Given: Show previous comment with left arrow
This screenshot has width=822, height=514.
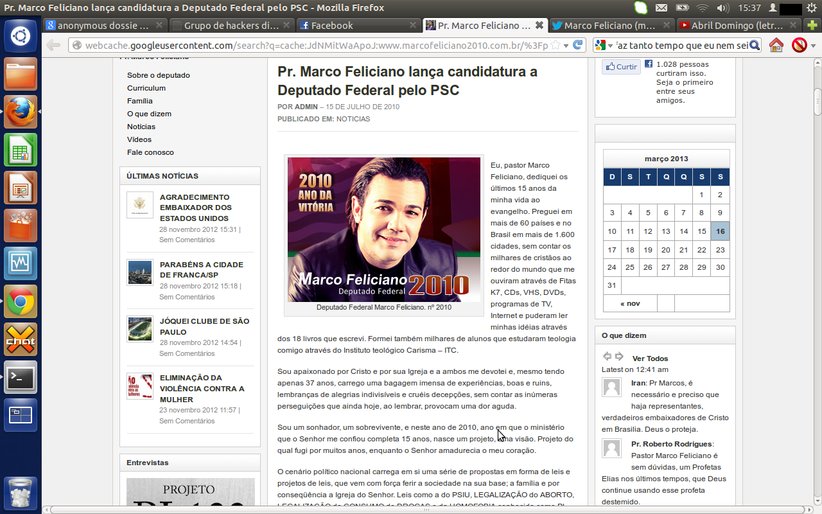Looking at the screenshot, I should tap(606, 357).
